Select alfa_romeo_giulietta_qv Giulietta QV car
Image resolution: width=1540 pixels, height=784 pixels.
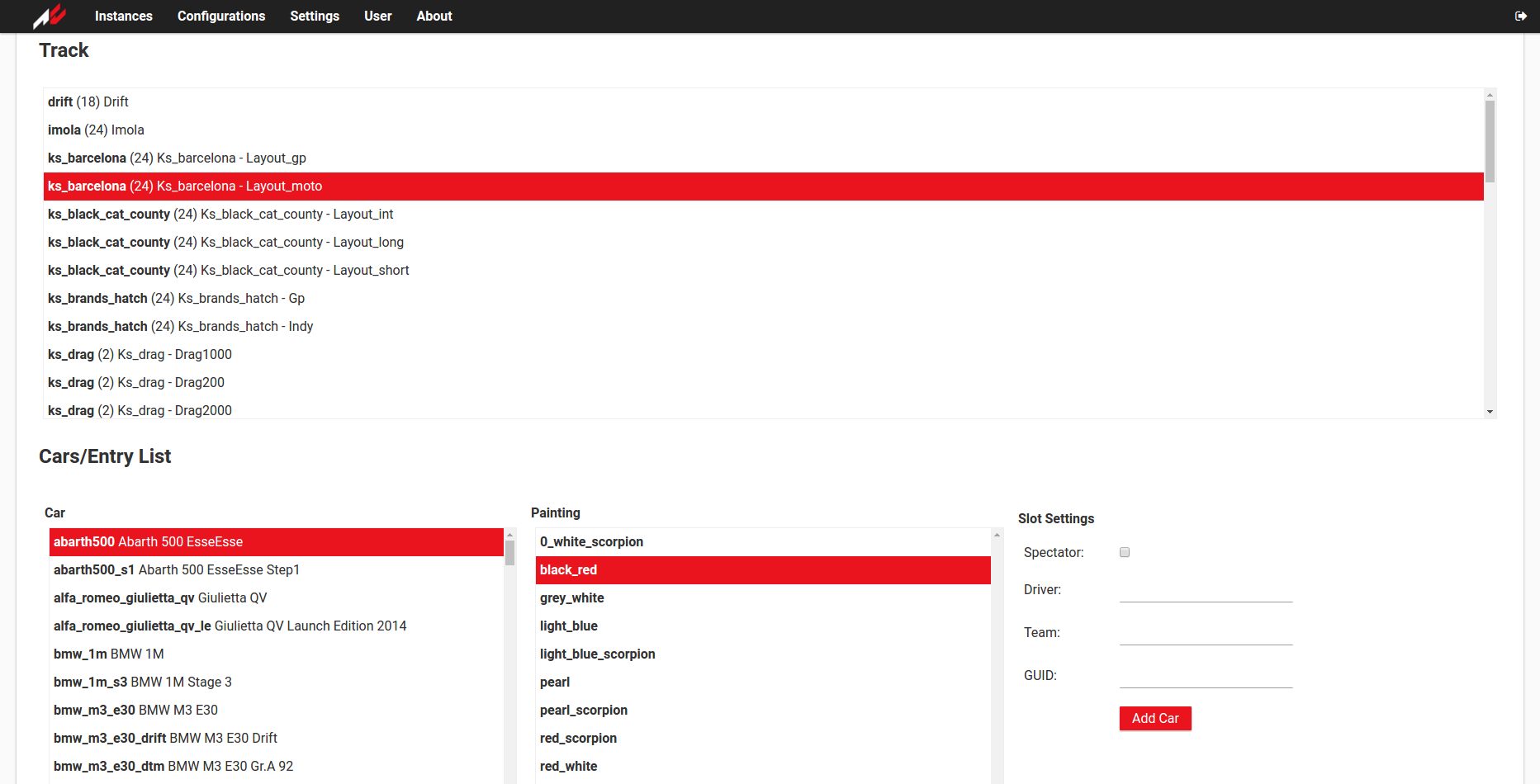277,598
